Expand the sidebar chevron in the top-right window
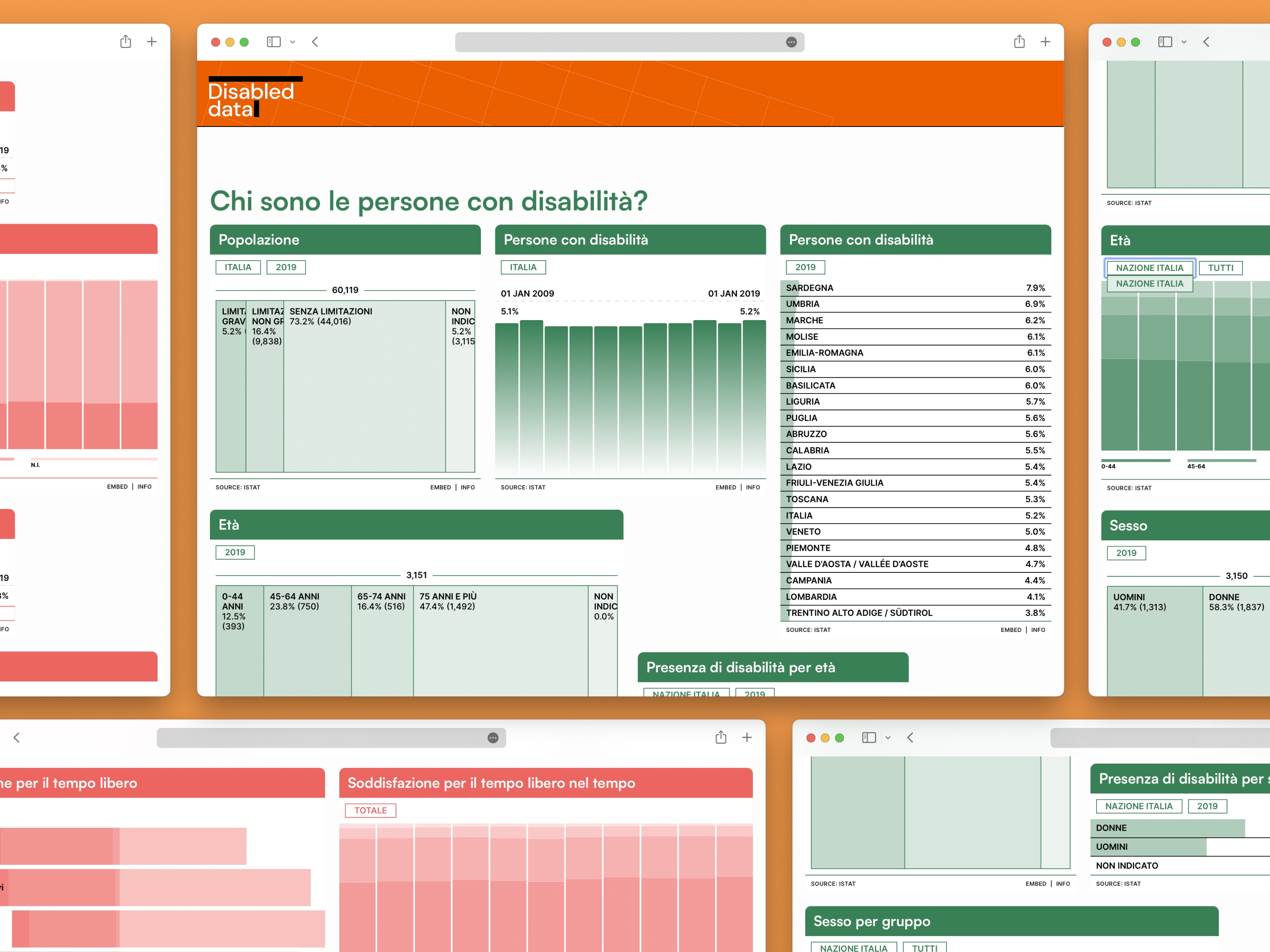The height and width of the screenshot is (952, 1270). tap(1184, 42)
